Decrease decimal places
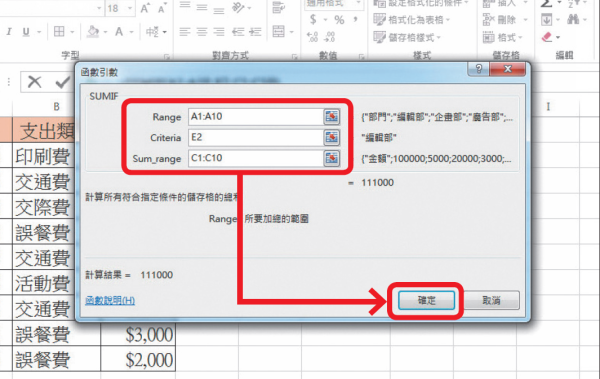Viewport: 600px width, 379px height. [329, 37]
